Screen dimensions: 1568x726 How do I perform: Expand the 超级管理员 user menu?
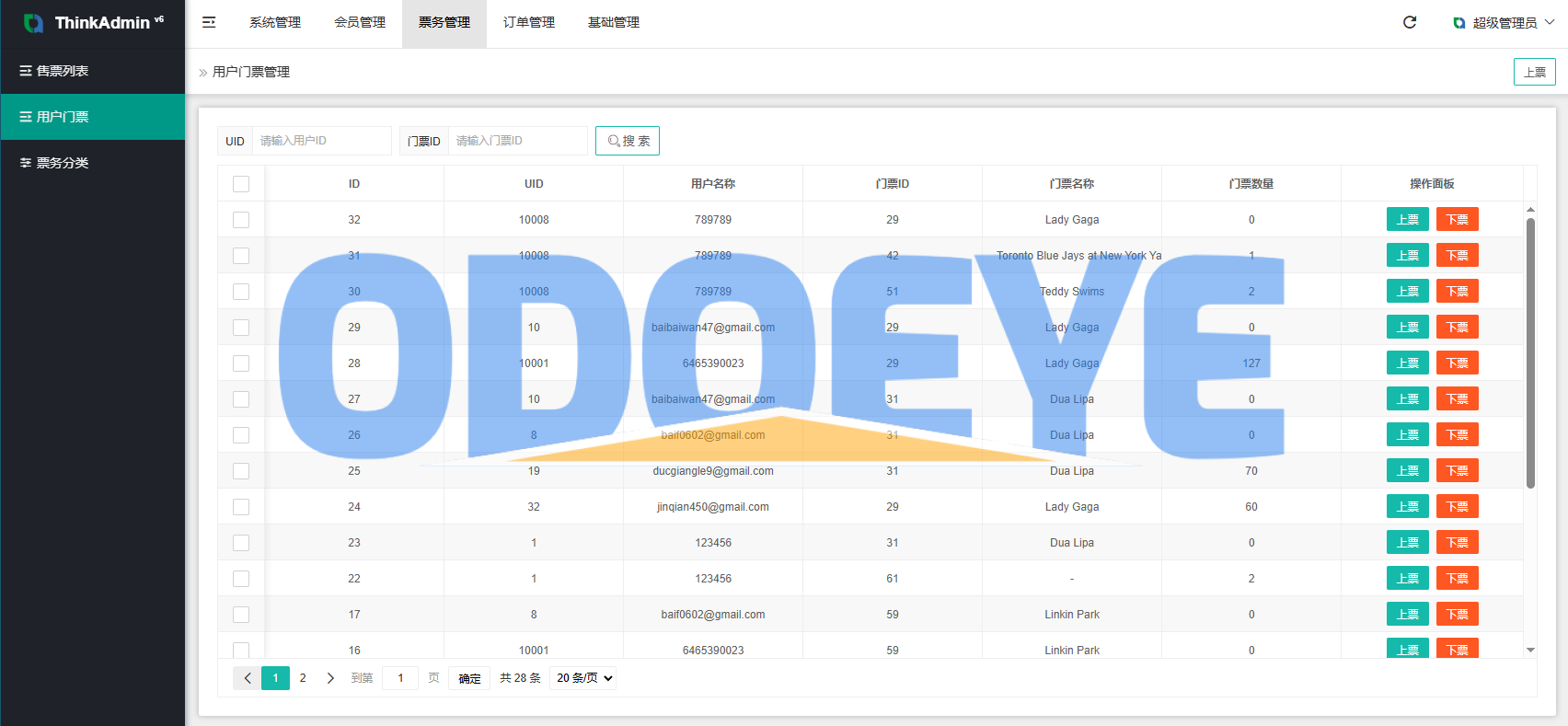point(1504,23)
